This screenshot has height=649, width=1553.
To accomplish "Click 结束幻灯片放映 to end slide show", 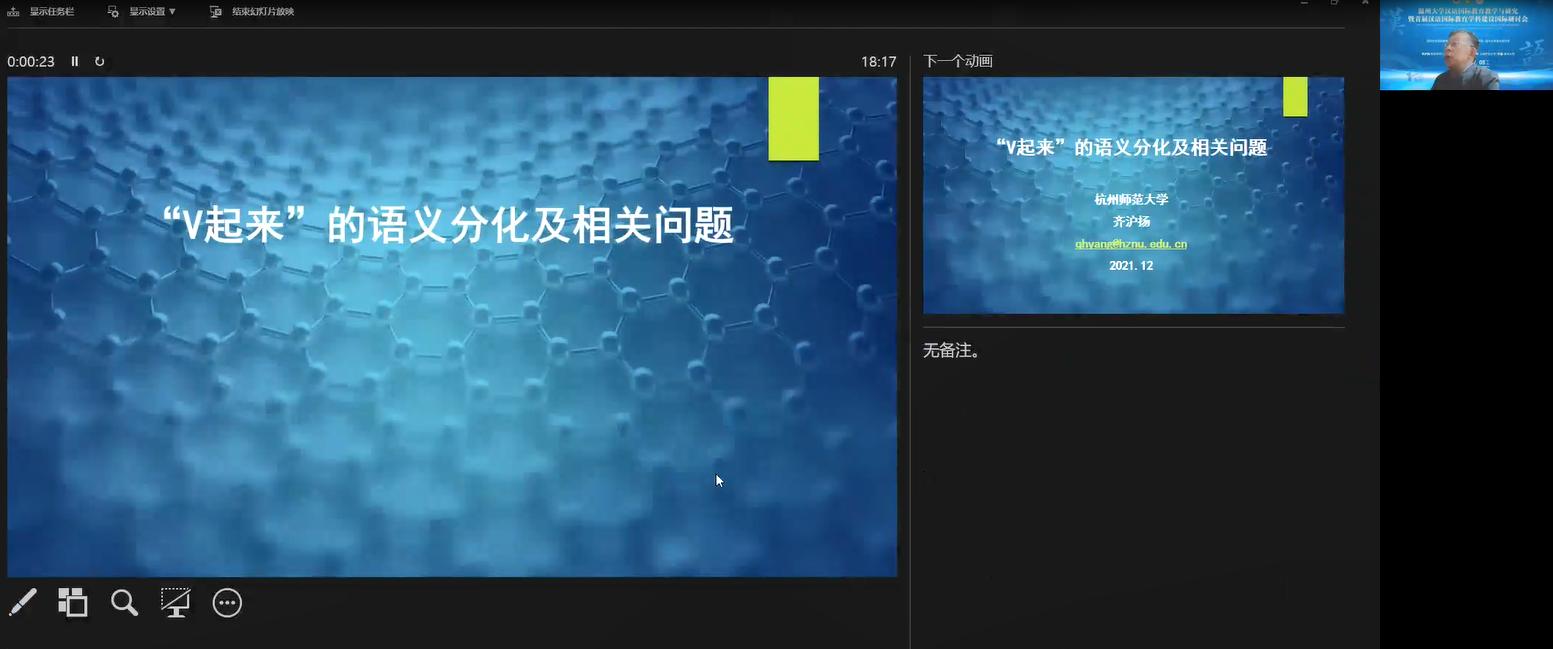I will pos(252,11).
